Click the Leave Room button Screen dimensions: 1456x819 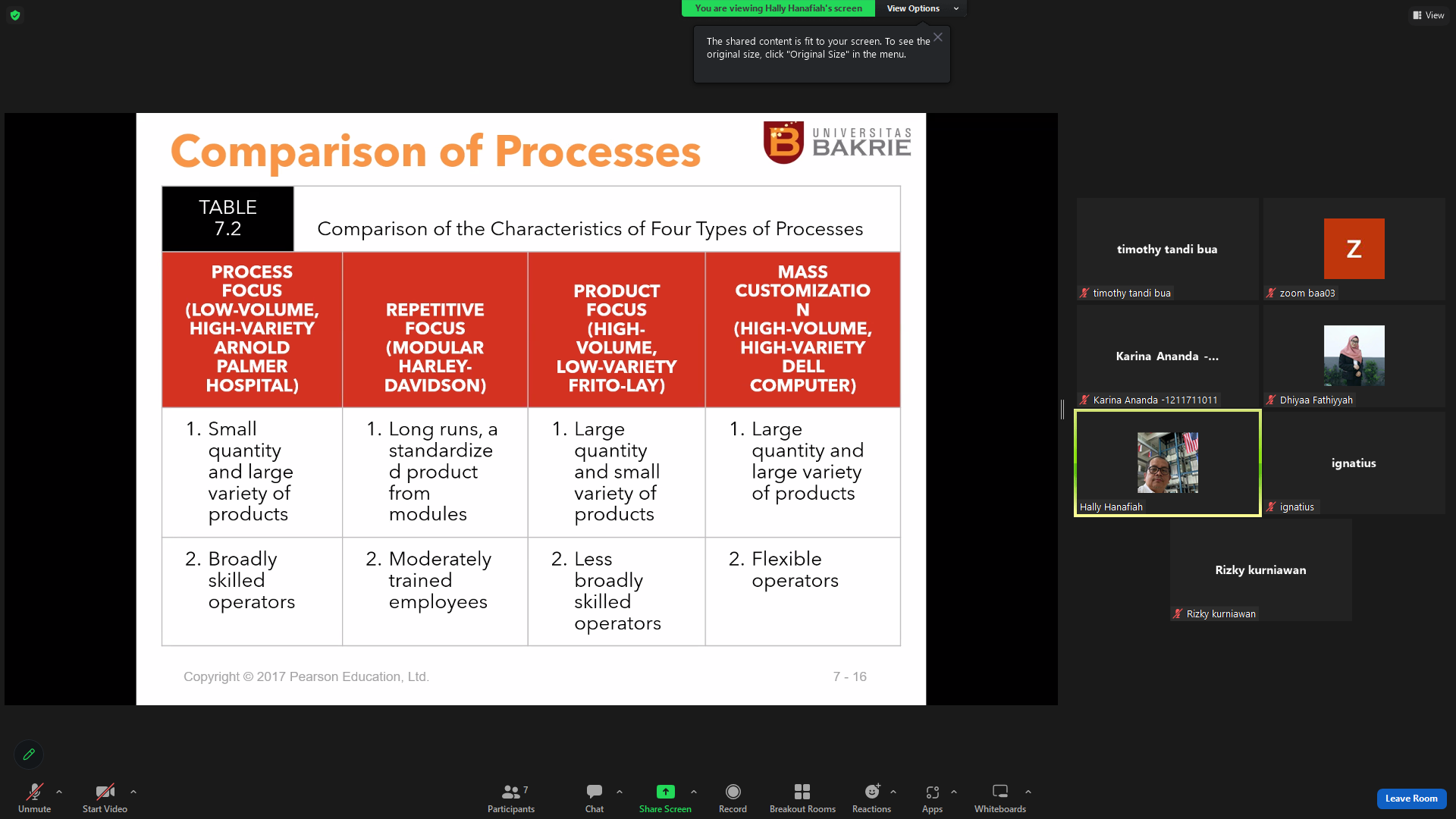1411,799
